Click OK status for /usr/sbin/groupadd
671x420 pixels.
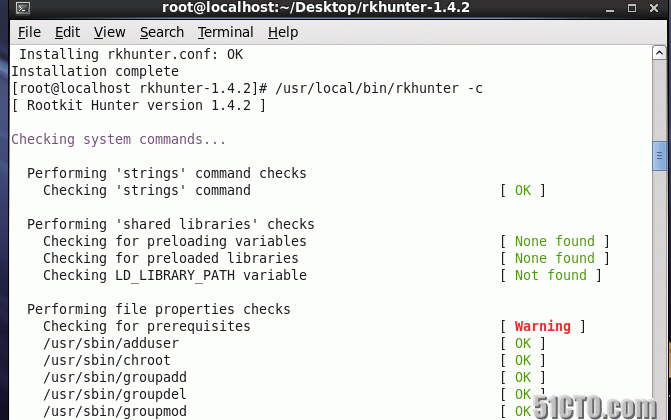(x=523, y=377)
